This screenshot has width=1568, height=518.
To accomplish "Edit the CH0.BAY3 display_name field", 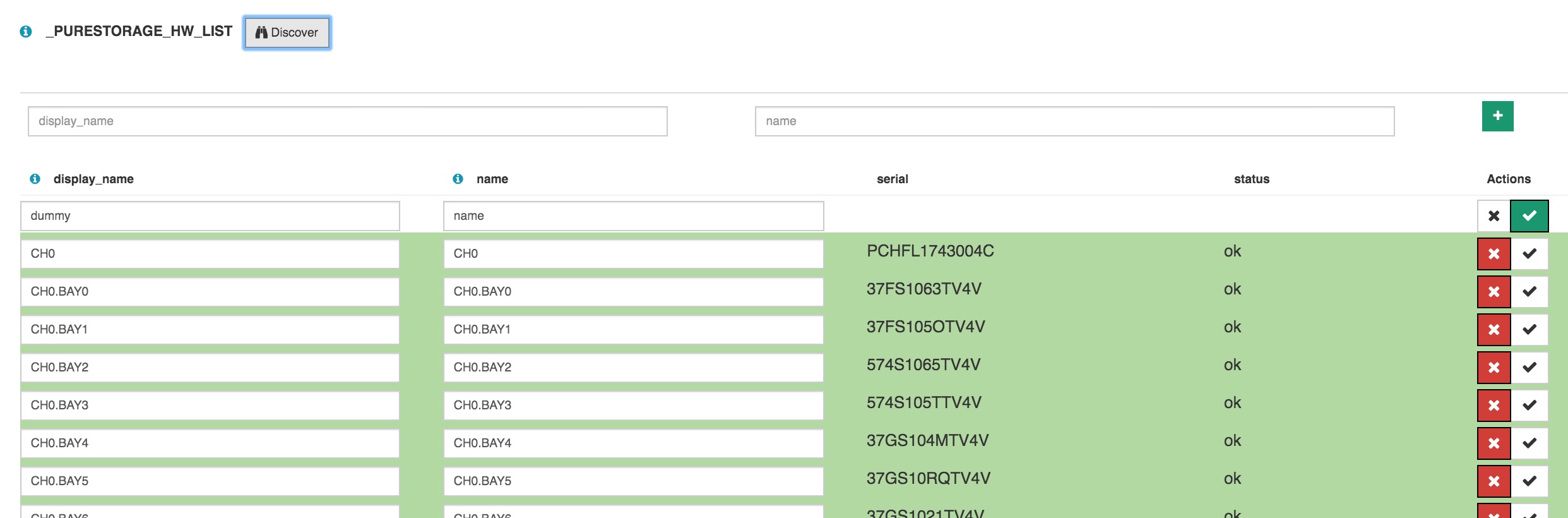I will (x=210, y=406).
